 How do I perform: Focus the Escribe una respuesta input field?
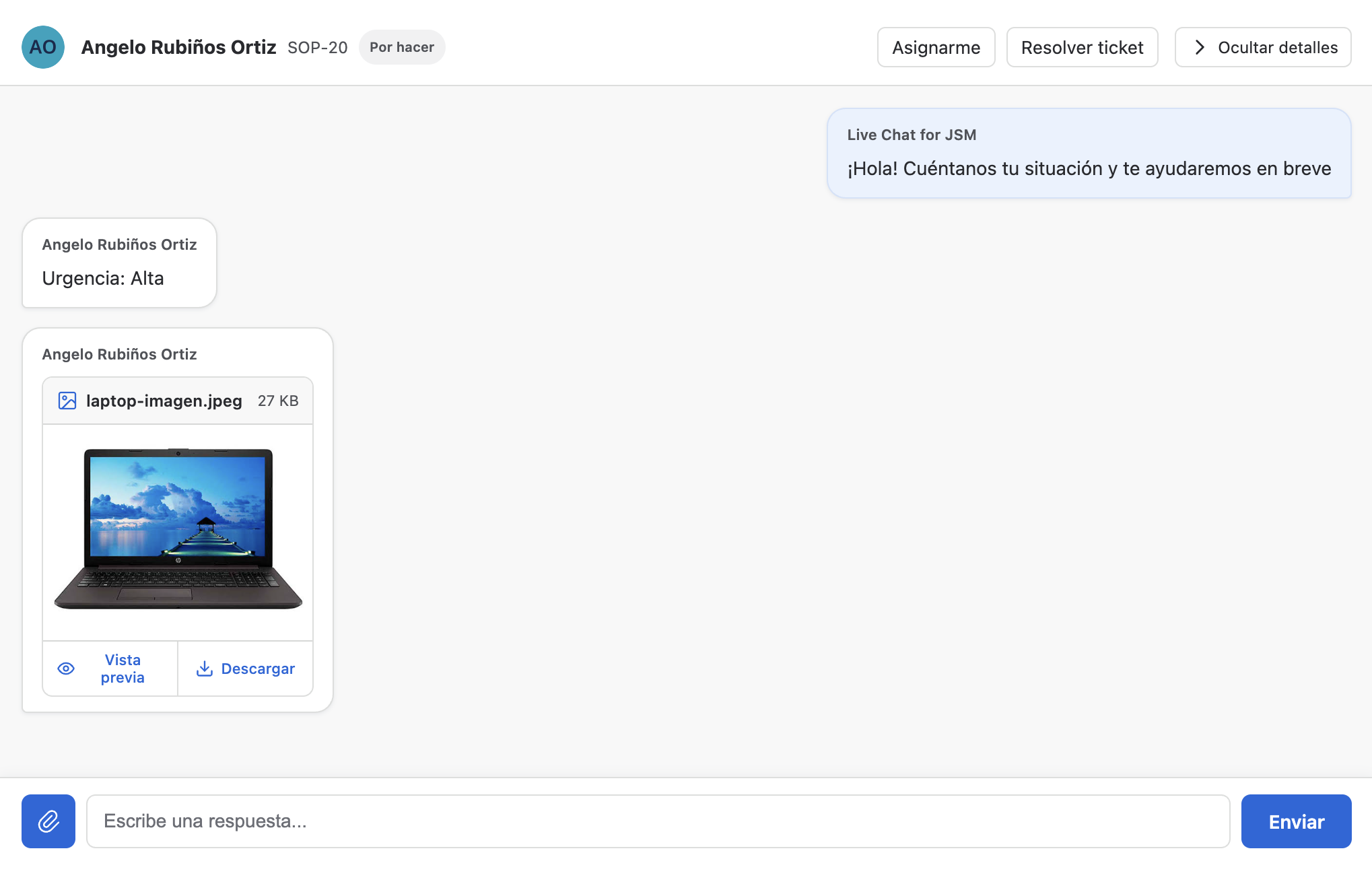click(x=658, y=821)
